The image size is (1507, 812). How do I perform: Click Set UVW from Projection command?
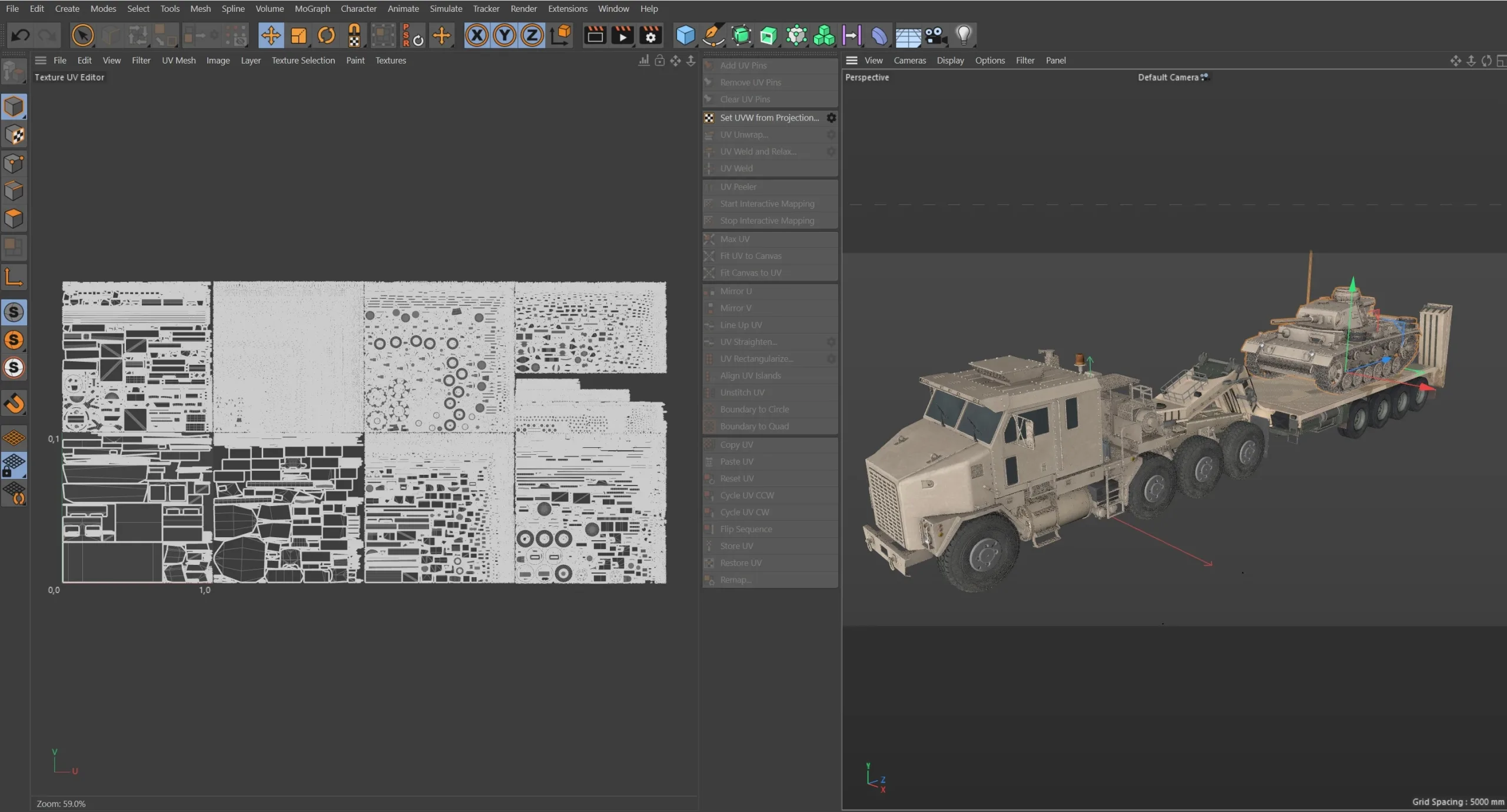pos(769,118)
